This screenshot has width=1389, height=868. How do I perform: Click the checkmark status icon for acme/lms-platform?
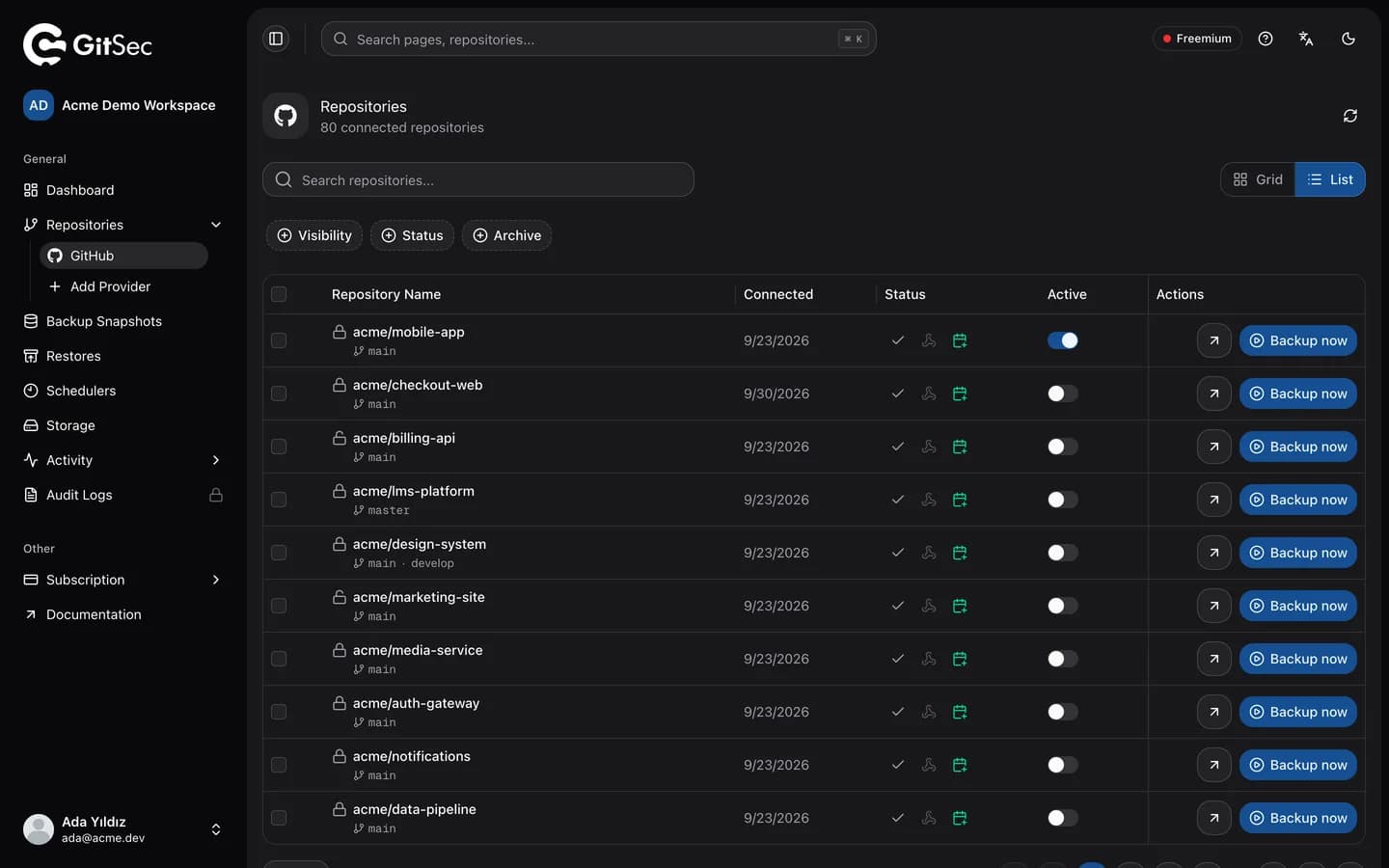click(x=898, y=500)
